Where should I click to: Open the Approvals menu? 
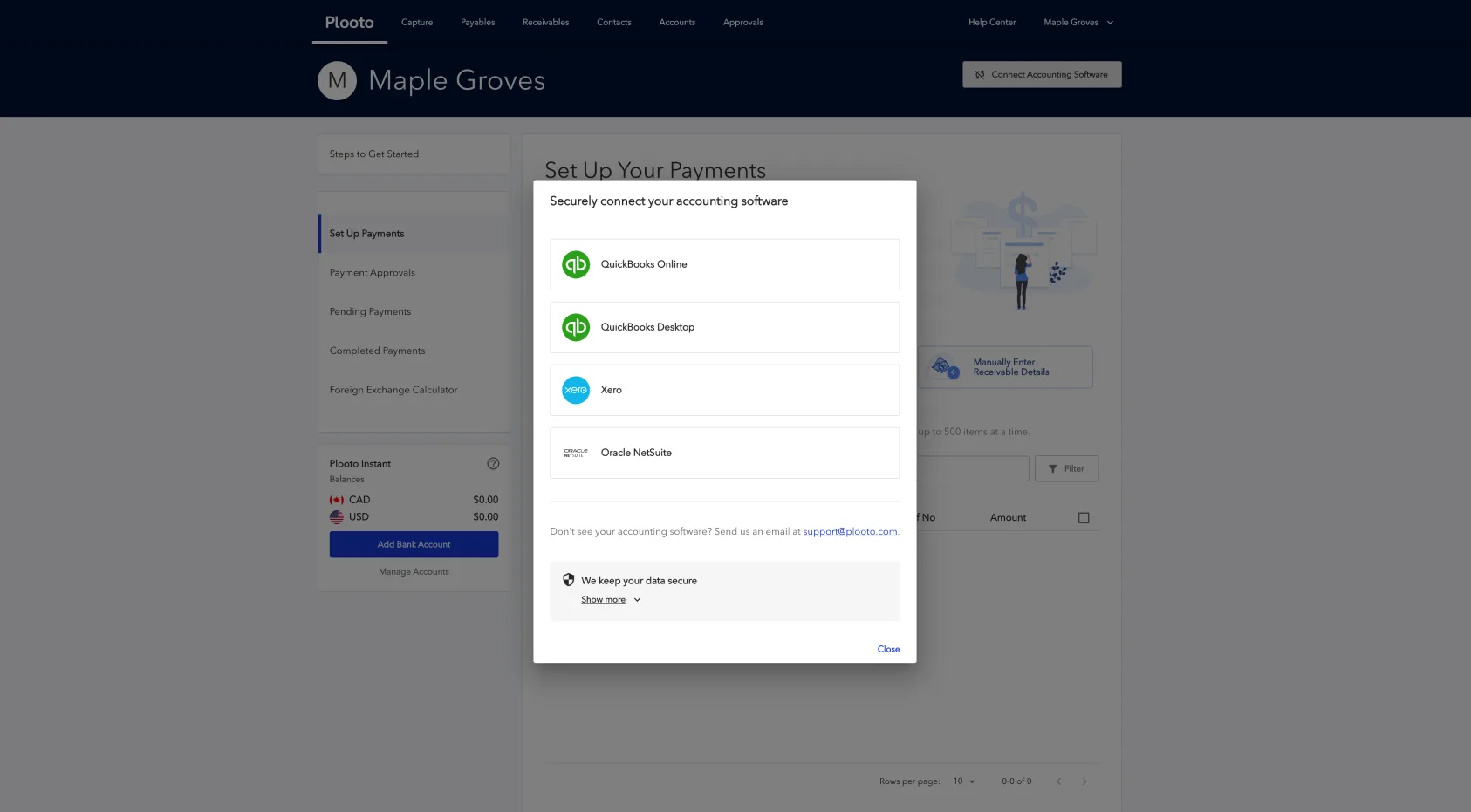(x=743, y=23)
